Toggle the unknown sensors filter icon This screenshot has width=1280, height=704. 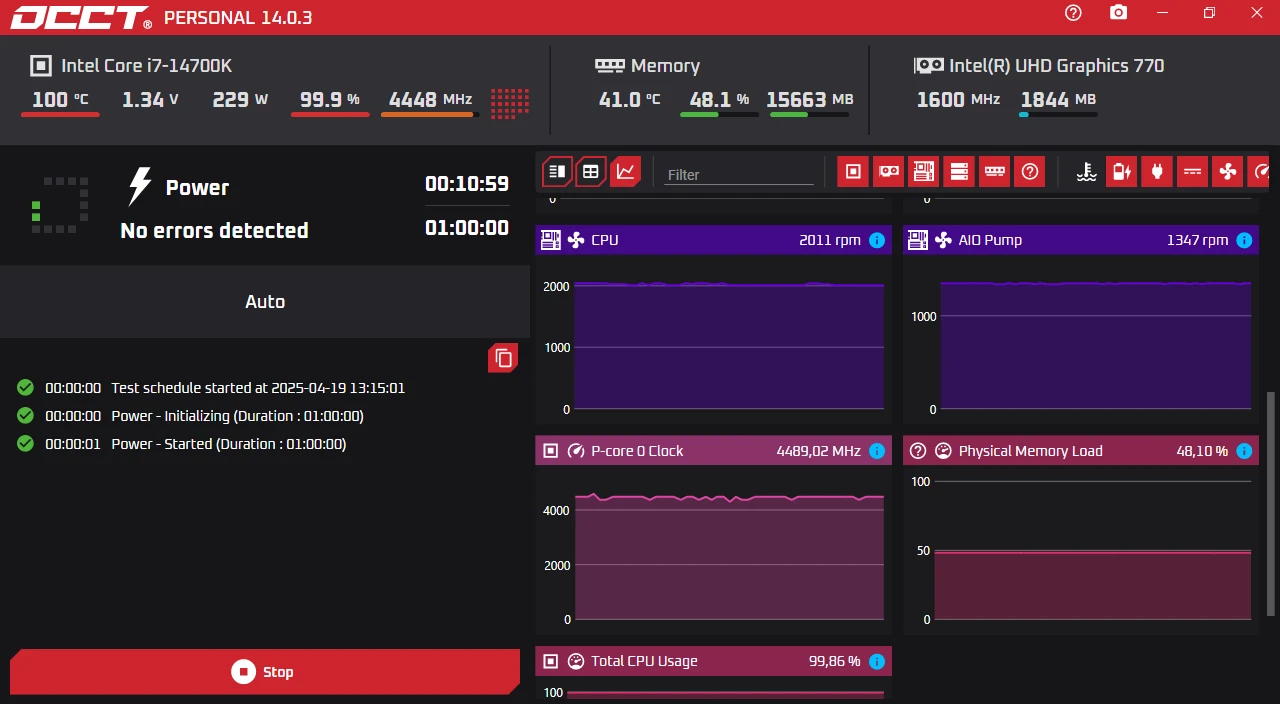pyautogui.click(x=1029, y=171)
